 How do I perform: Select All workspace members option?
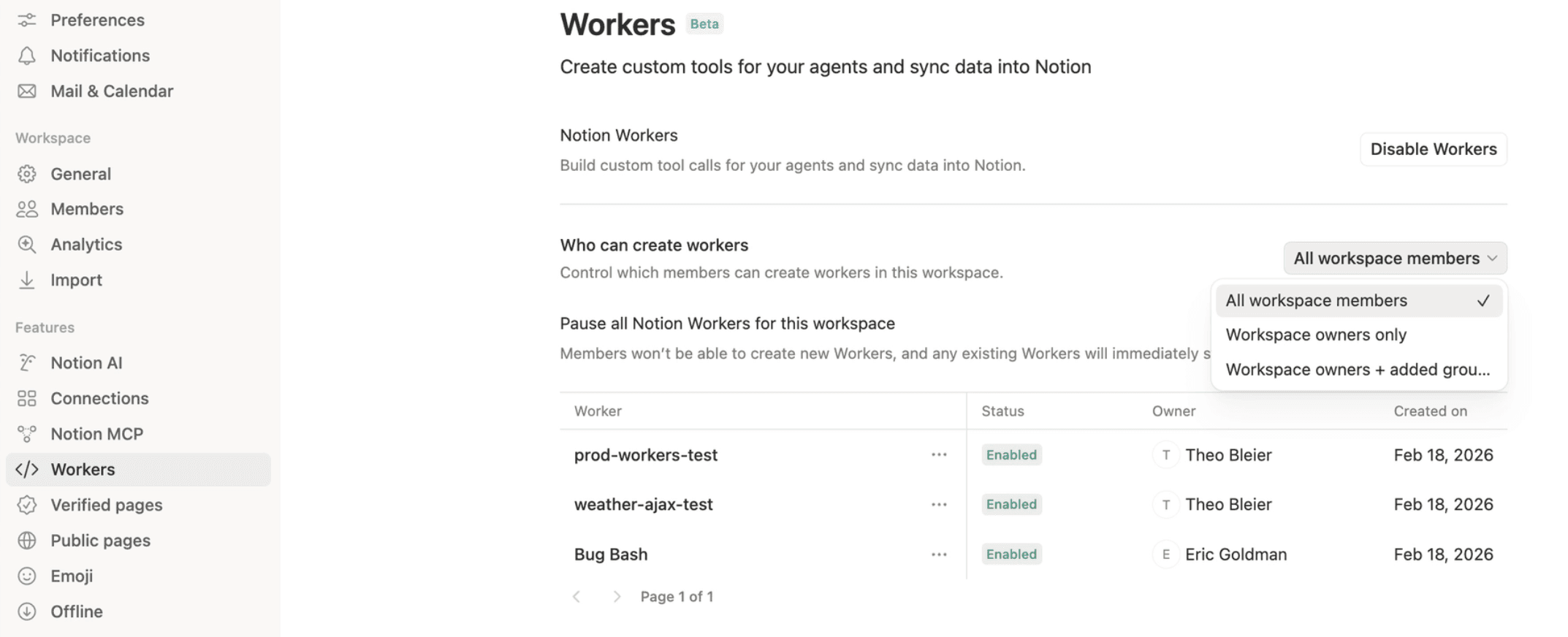pos(1358,300)
